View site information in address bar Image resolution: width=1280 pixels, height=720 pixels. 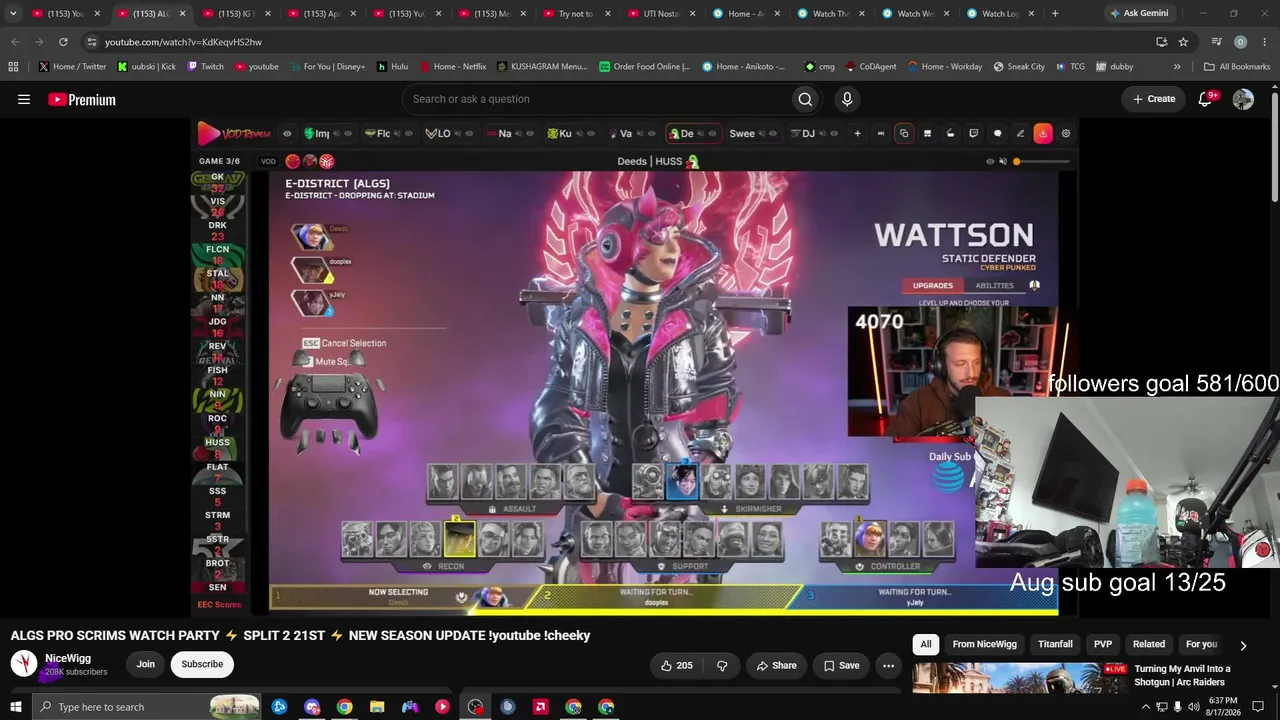91,42
